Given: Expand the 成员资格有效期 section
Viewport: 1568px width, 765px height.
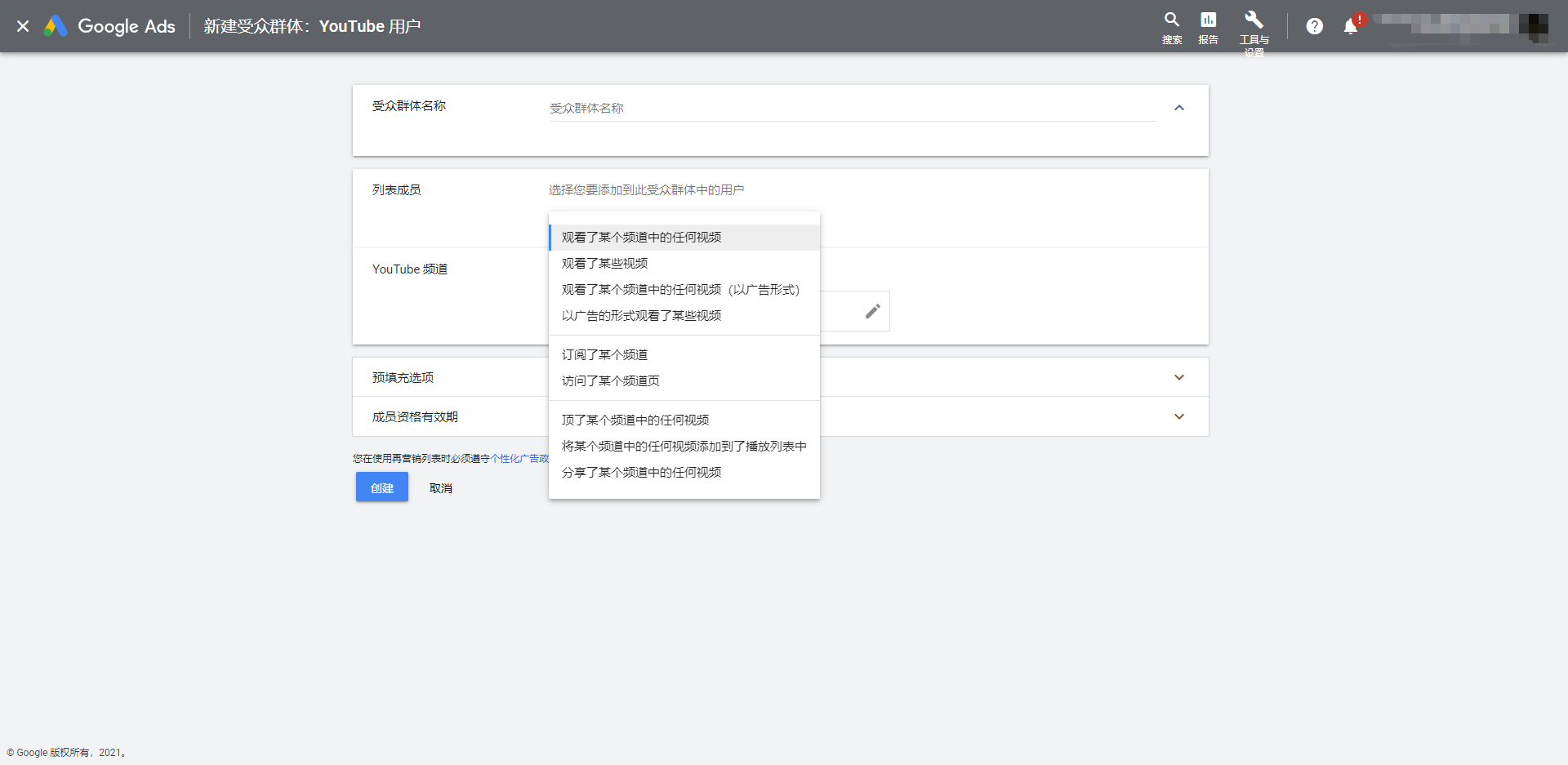Looking at the screenshot, I should pyautogui.click(x=1178, y=416).
